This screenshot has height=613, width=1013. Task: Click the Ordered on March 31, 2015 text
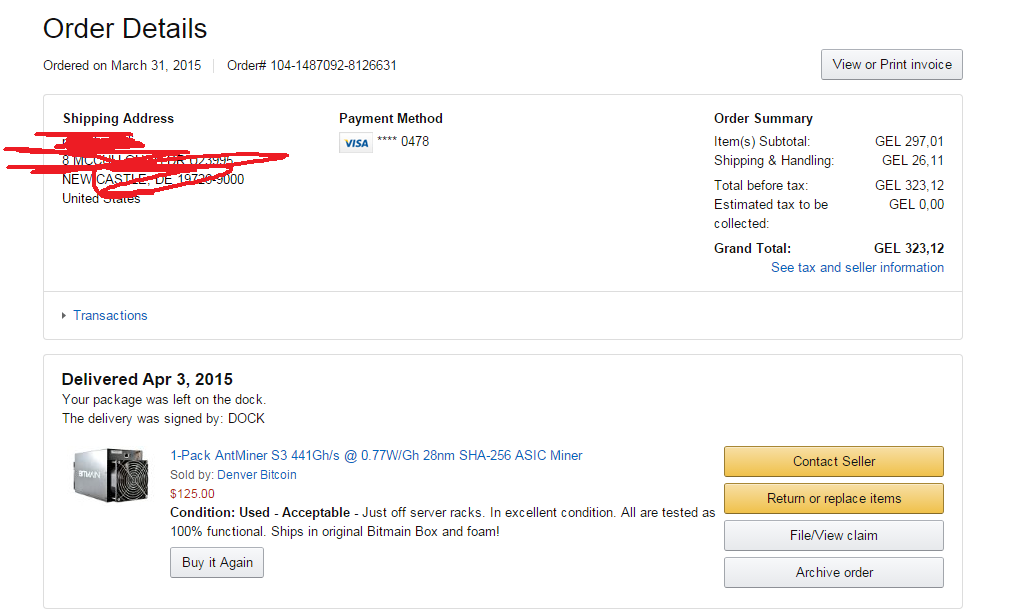pos(122,65)
